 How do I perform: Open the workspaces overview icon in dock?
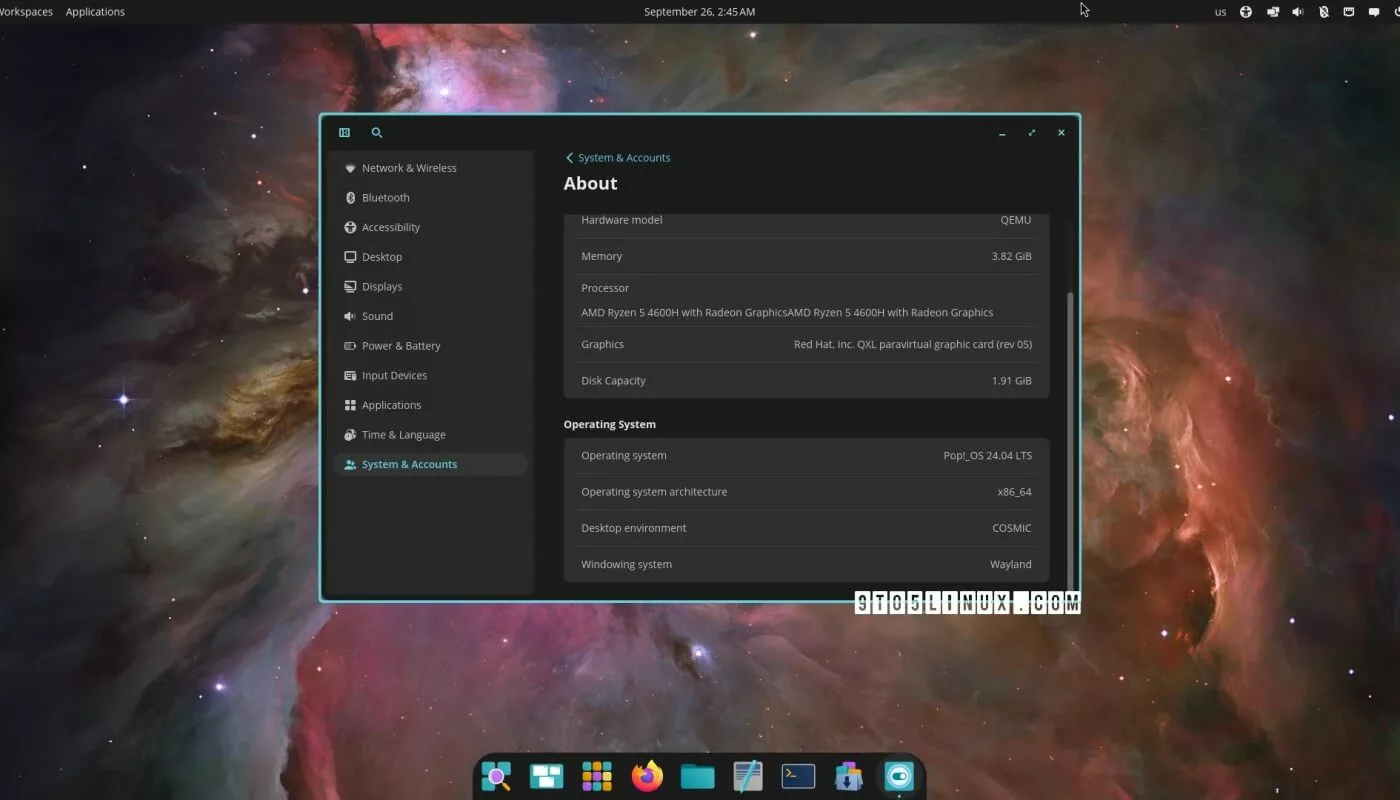pos(547,776)
